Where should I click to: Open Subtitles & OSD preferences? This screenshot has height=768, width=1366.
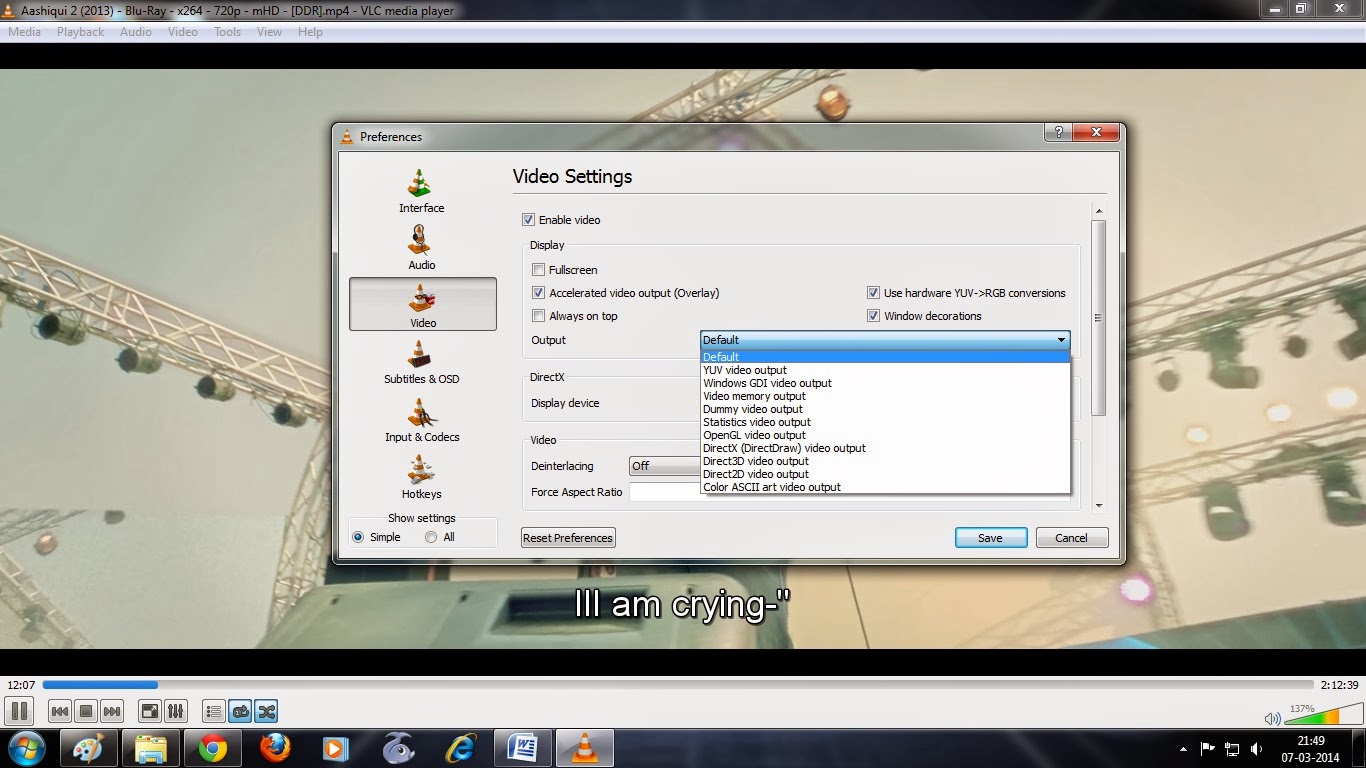point(422,361)
